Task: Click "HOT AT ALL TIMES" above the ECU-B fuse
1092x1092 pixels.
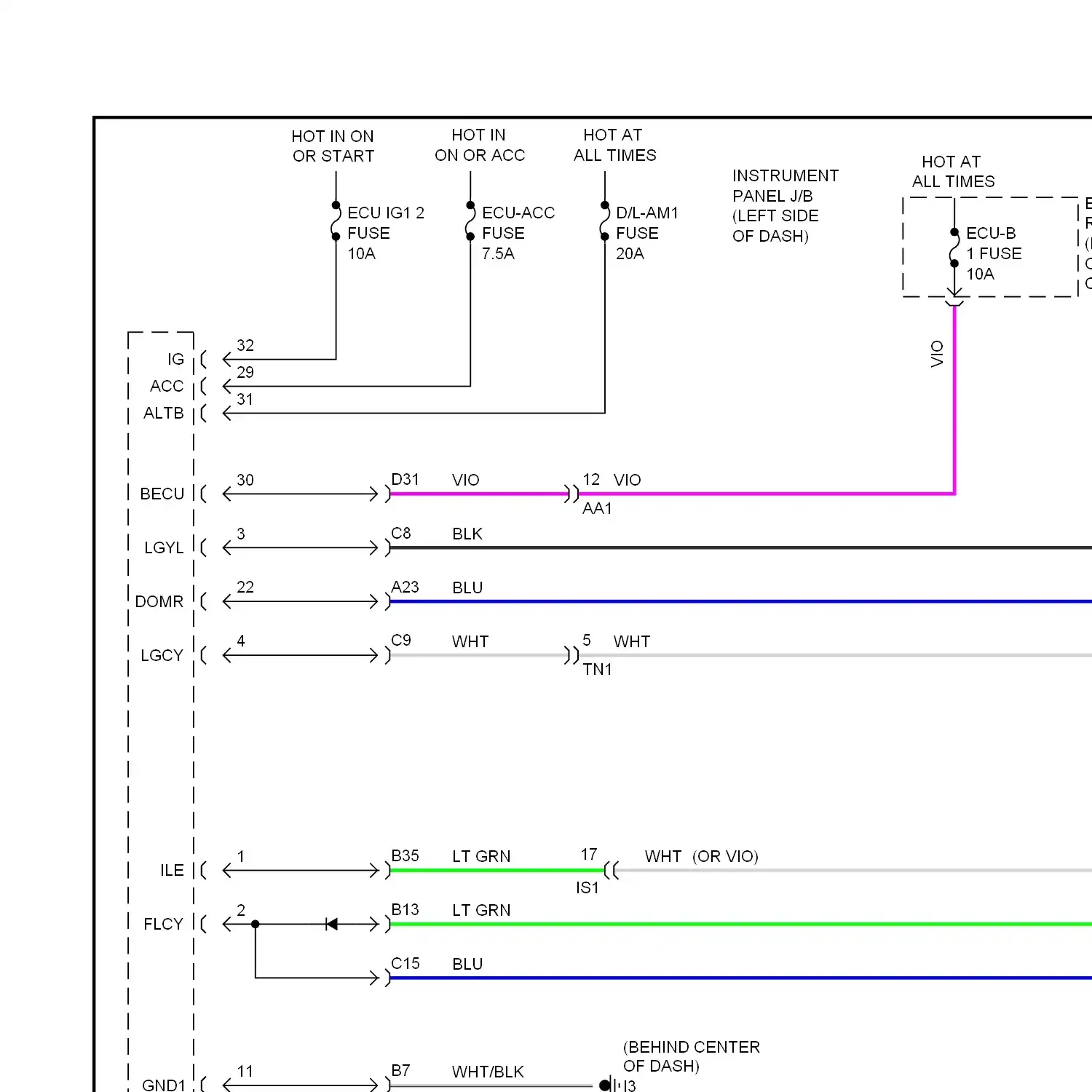Action: [953, 172]
